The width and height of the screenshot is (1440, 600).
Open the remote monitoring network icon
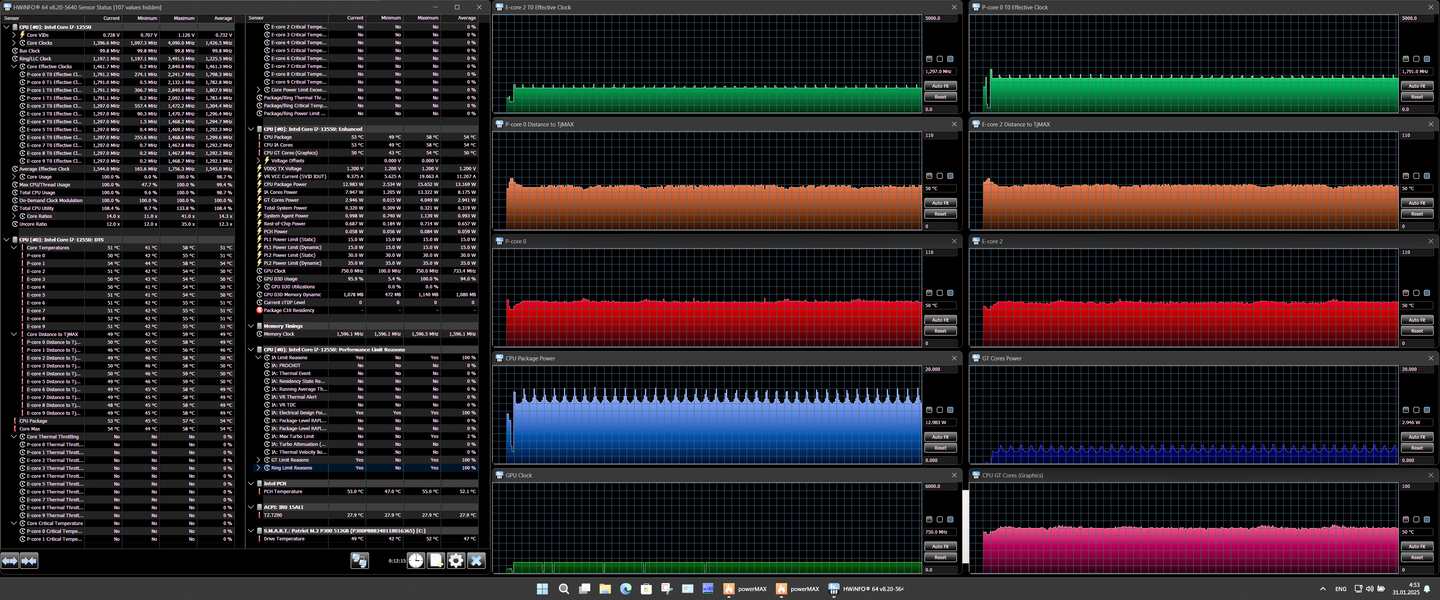(359, 561)
